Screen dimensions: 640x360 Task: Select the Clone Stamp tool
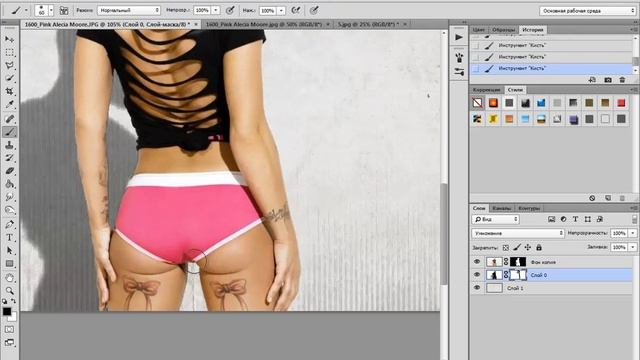point(9,145)
